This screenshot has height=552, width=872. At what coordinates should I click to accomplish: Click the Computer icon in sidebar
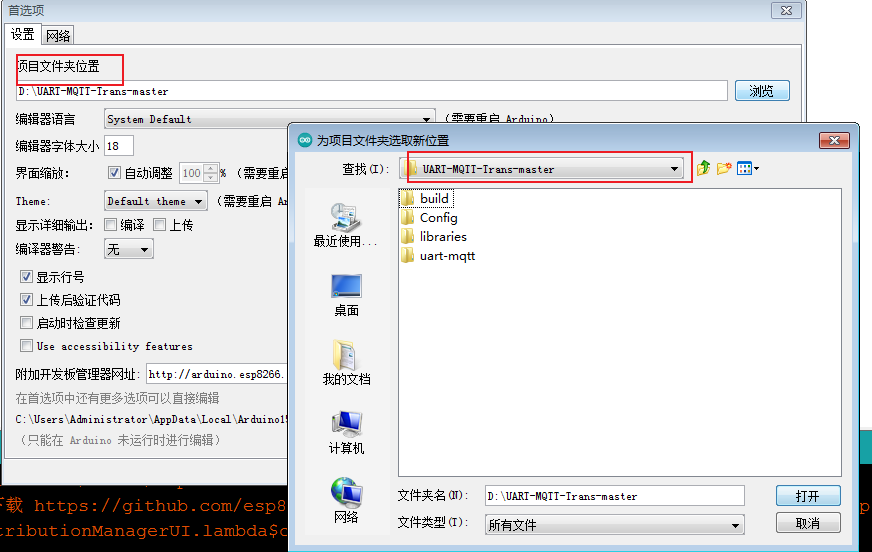[x=346, y=430]
